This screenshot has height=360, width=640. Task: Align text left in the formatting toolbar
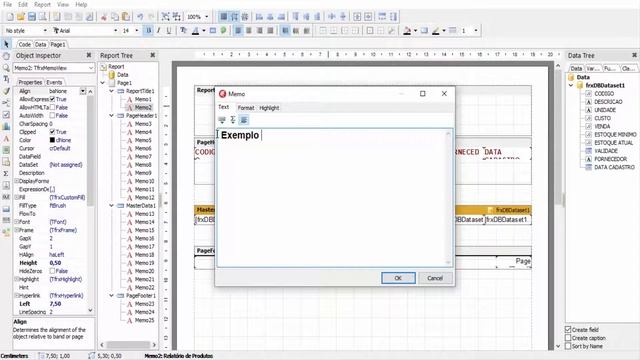click(x=238, y=31)
